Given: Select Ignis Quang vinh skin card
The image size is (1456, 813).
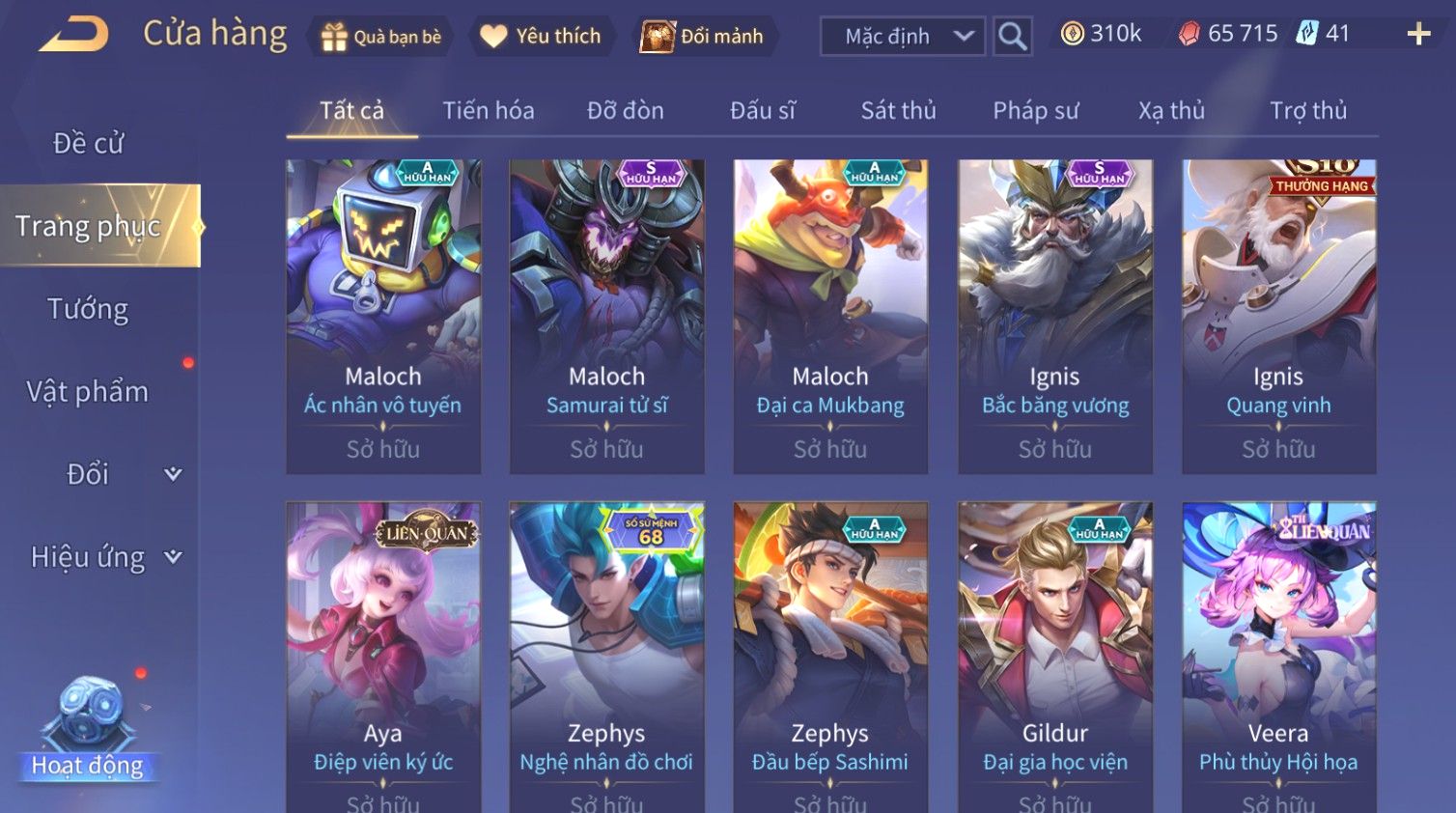Looking at the screenshot, I should point(1278,317).
